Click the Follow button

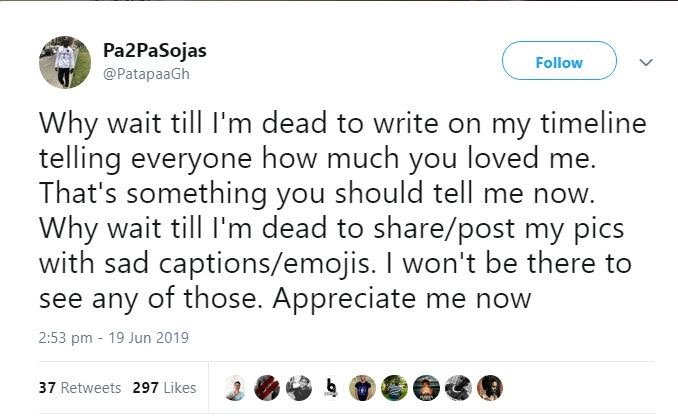coord(559,62)
